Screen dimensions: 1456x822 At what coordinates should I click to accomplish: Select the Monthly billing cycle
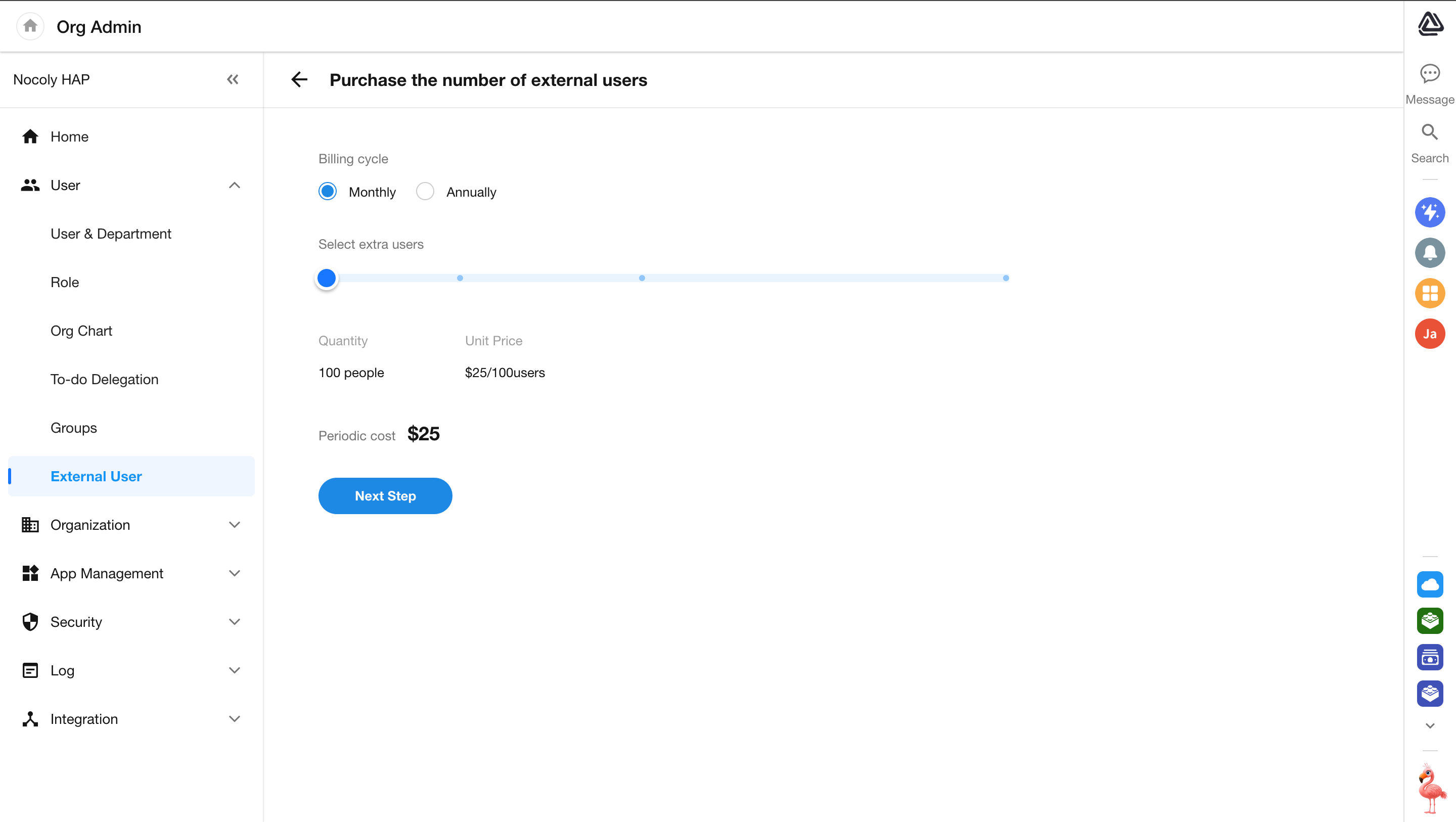pyautogui.click(x=328, y=192)
